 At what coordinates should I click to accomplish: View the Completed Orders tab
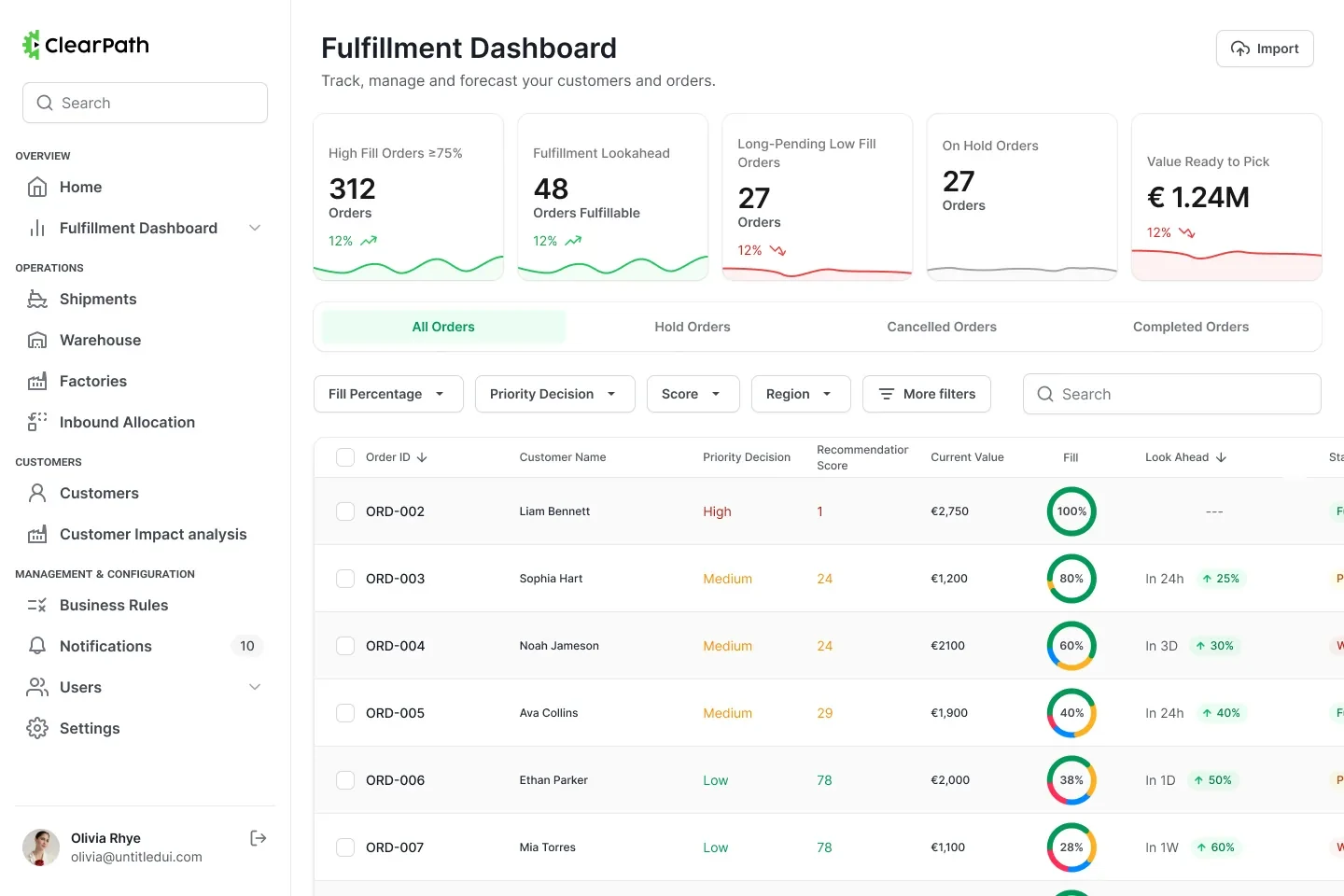1191,327
